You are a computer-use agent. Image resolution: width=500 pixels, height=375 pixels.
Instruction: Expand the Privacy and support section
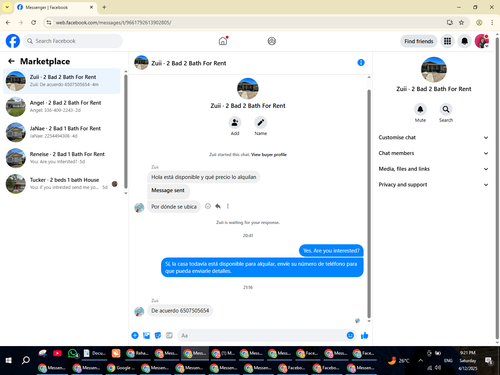[433, 184]
